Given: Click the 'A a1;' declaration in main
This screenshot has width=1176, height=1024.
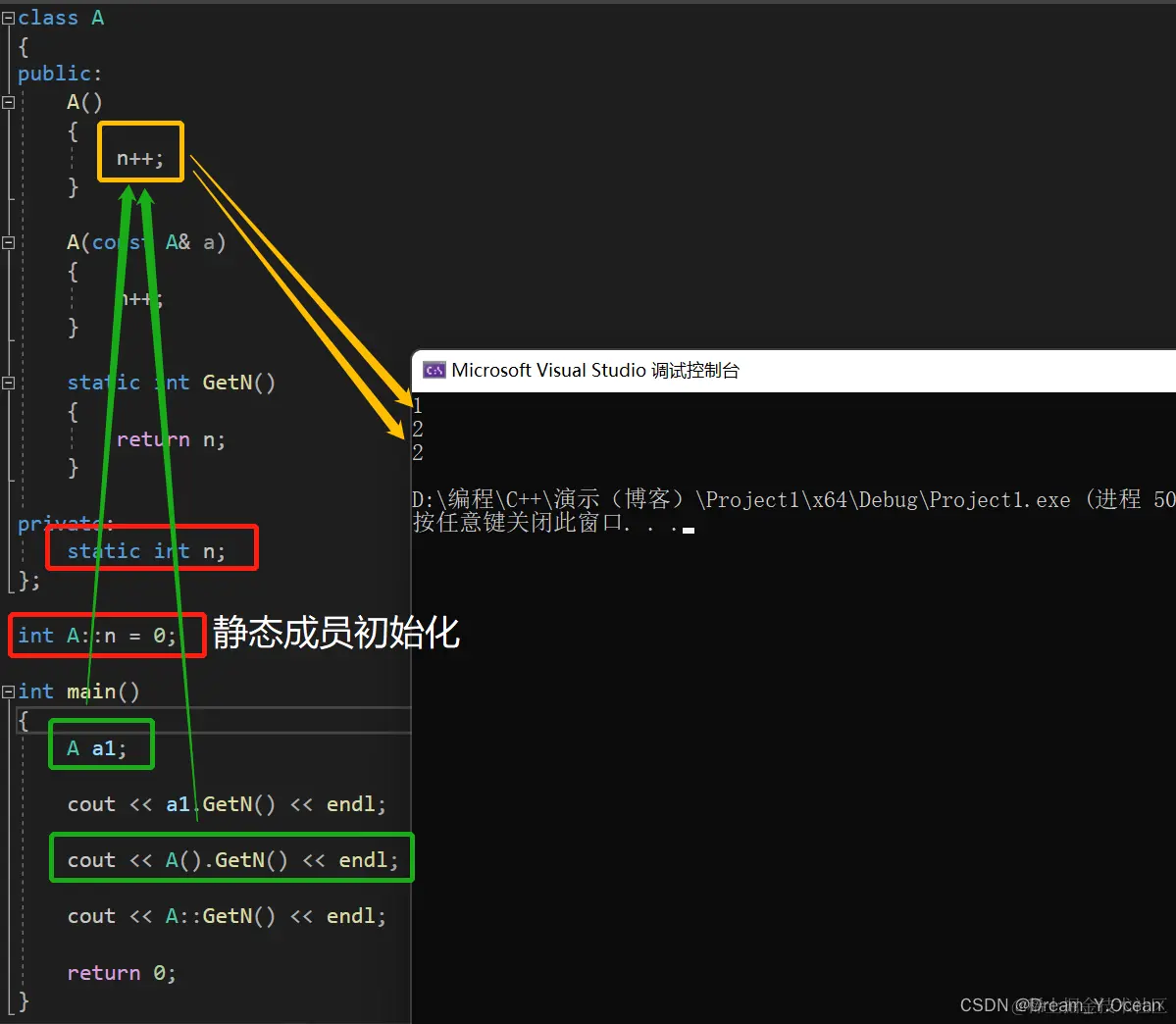Looking at the screenshot, I should point(97,748).
